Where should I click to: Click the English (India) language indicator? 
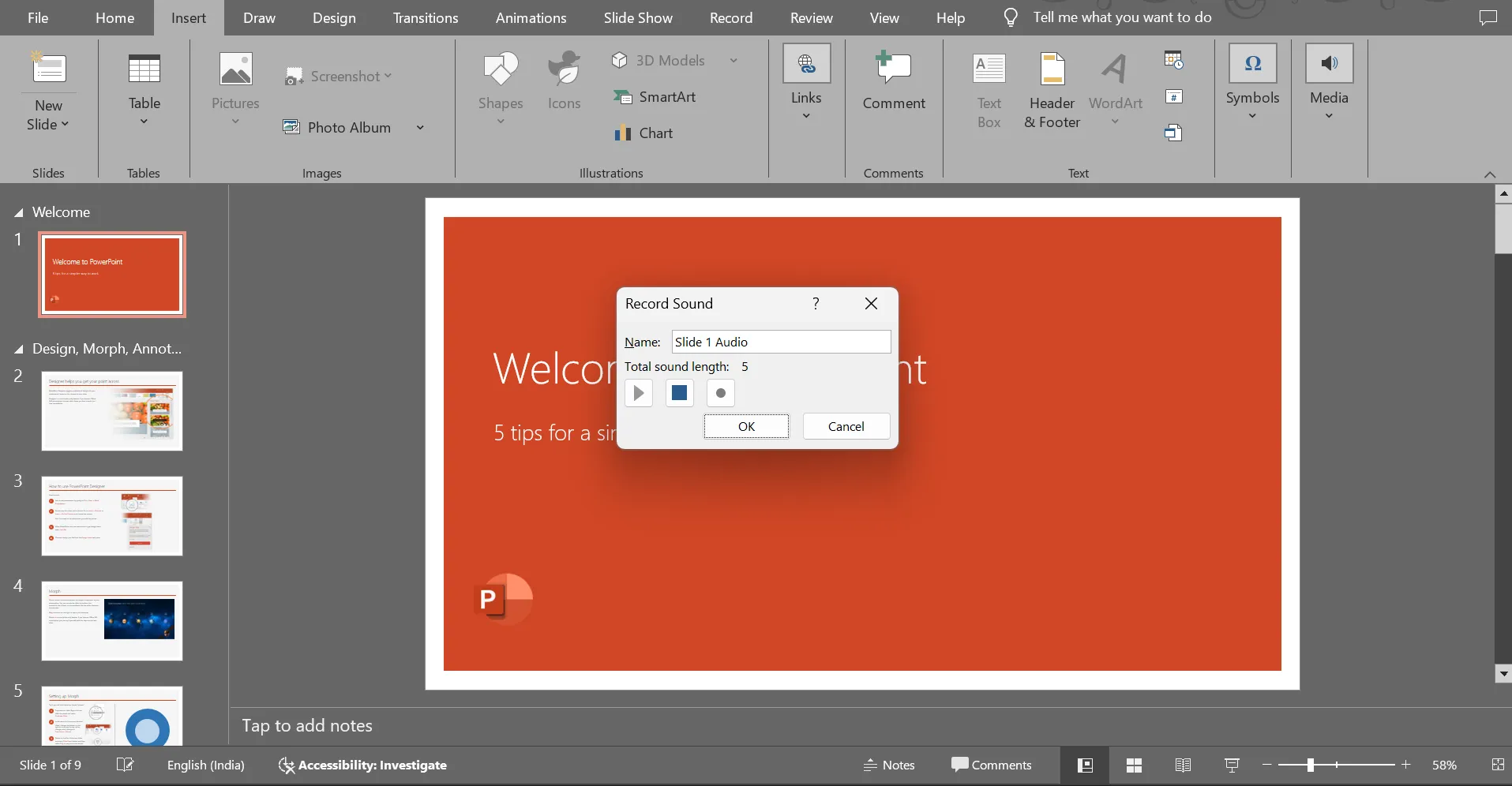click(206, 765)
